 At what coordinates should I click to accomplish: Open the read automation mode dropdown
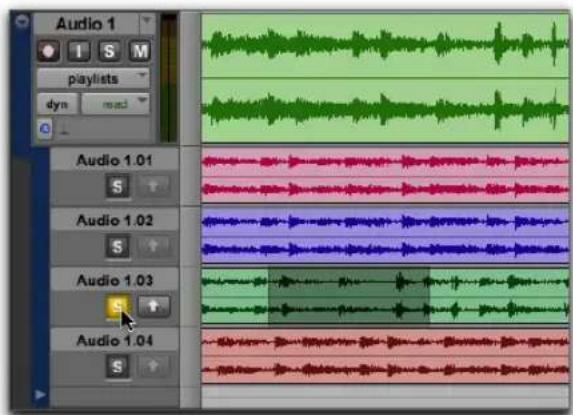click(115, 104)
